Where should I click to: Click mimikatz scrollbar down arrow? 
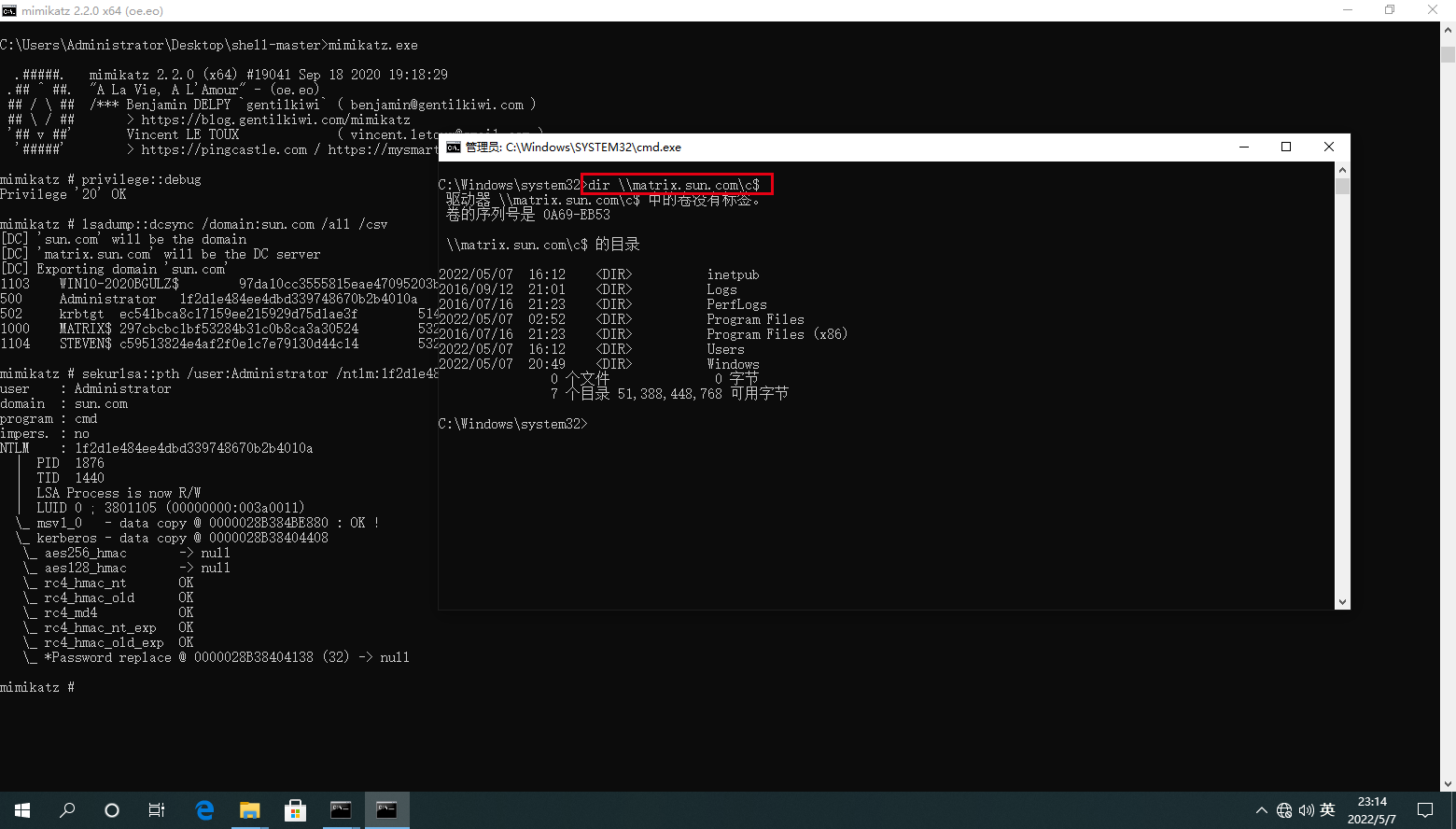click(x=1448, y=784)
